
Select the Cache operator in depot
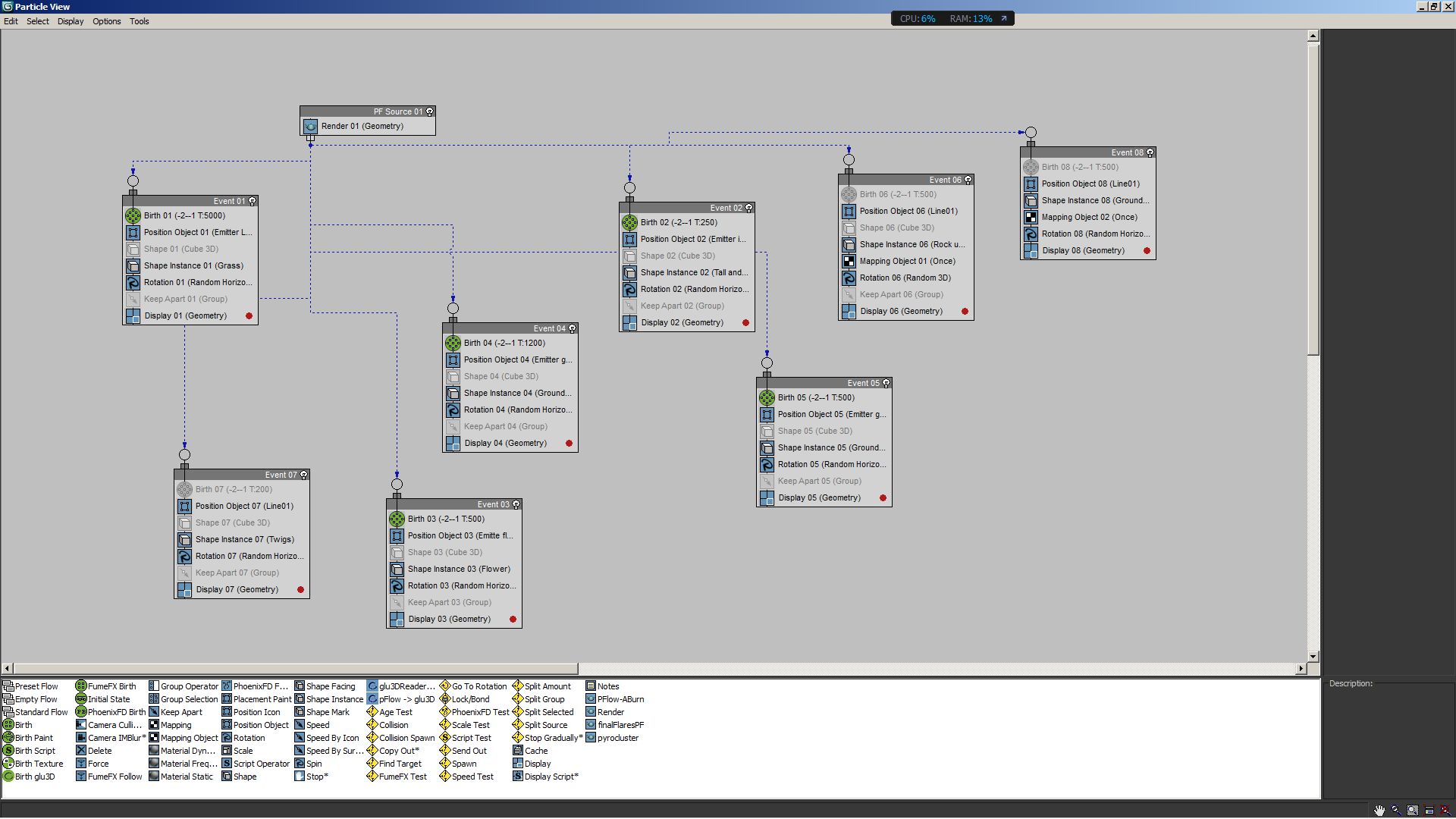[535, 751]
